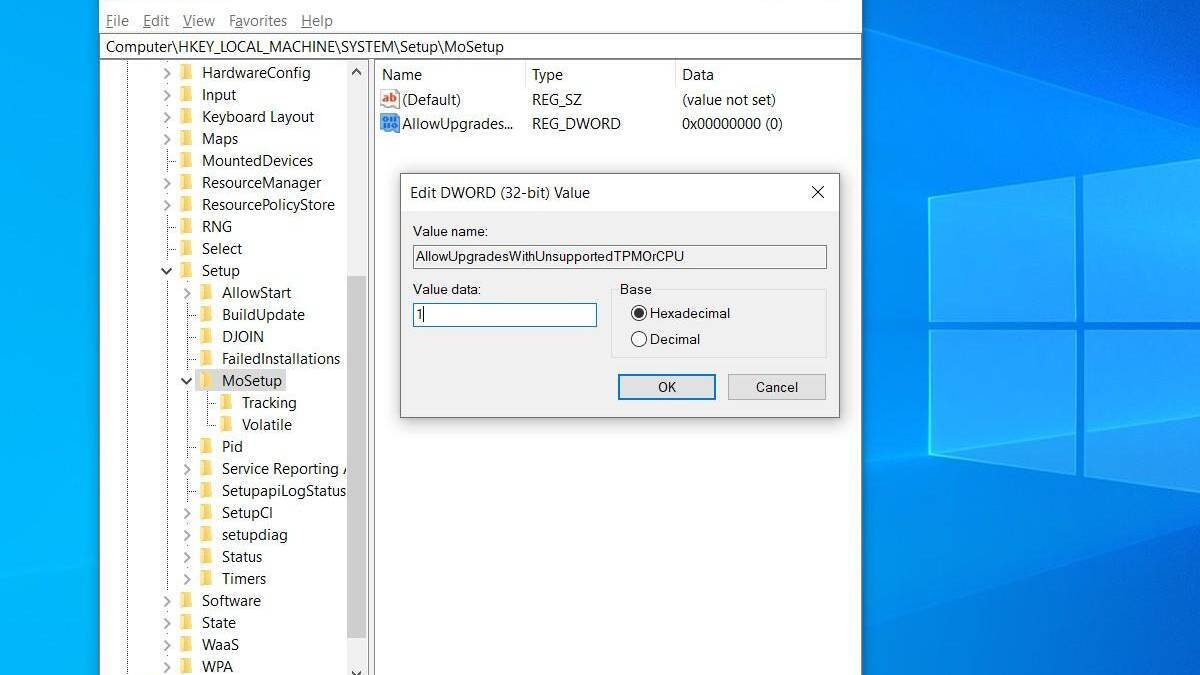Select the Keyboard Layout folder icon

(x=187, y=116)
